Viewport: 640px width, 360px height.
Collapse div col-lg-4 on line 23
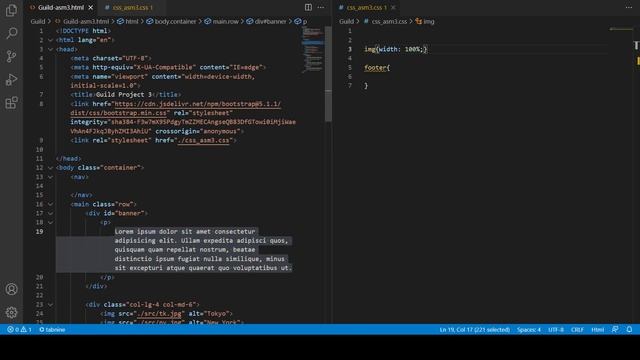click(x=51, y=304)
